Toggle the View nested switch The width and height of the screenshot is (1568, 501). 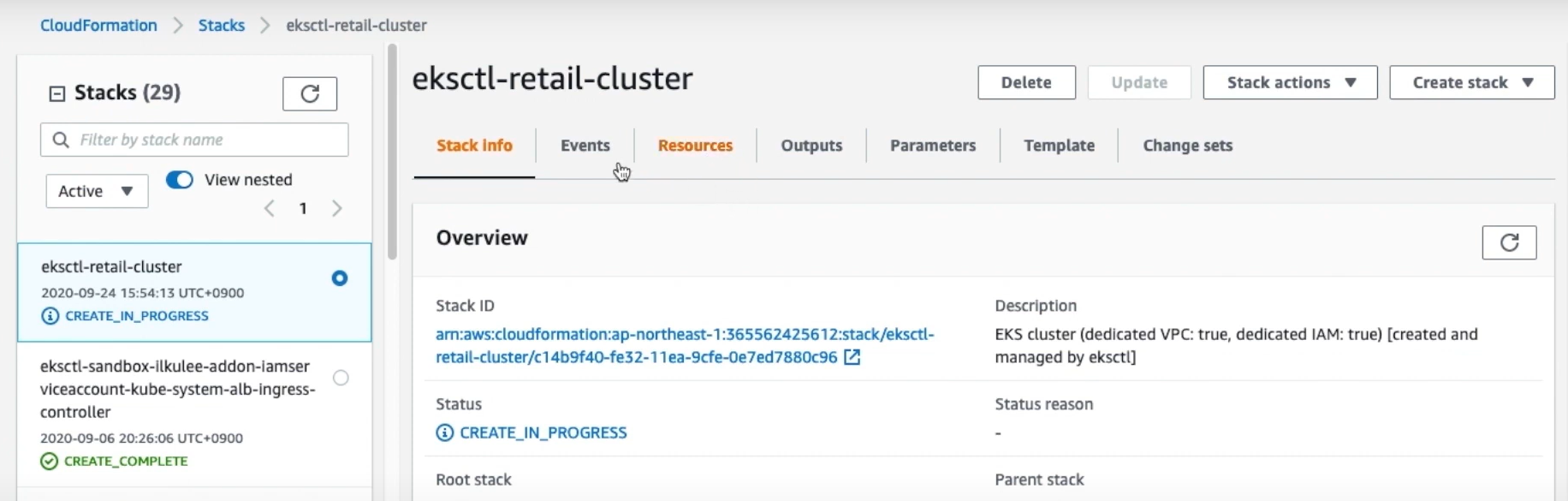coord(179,180)
